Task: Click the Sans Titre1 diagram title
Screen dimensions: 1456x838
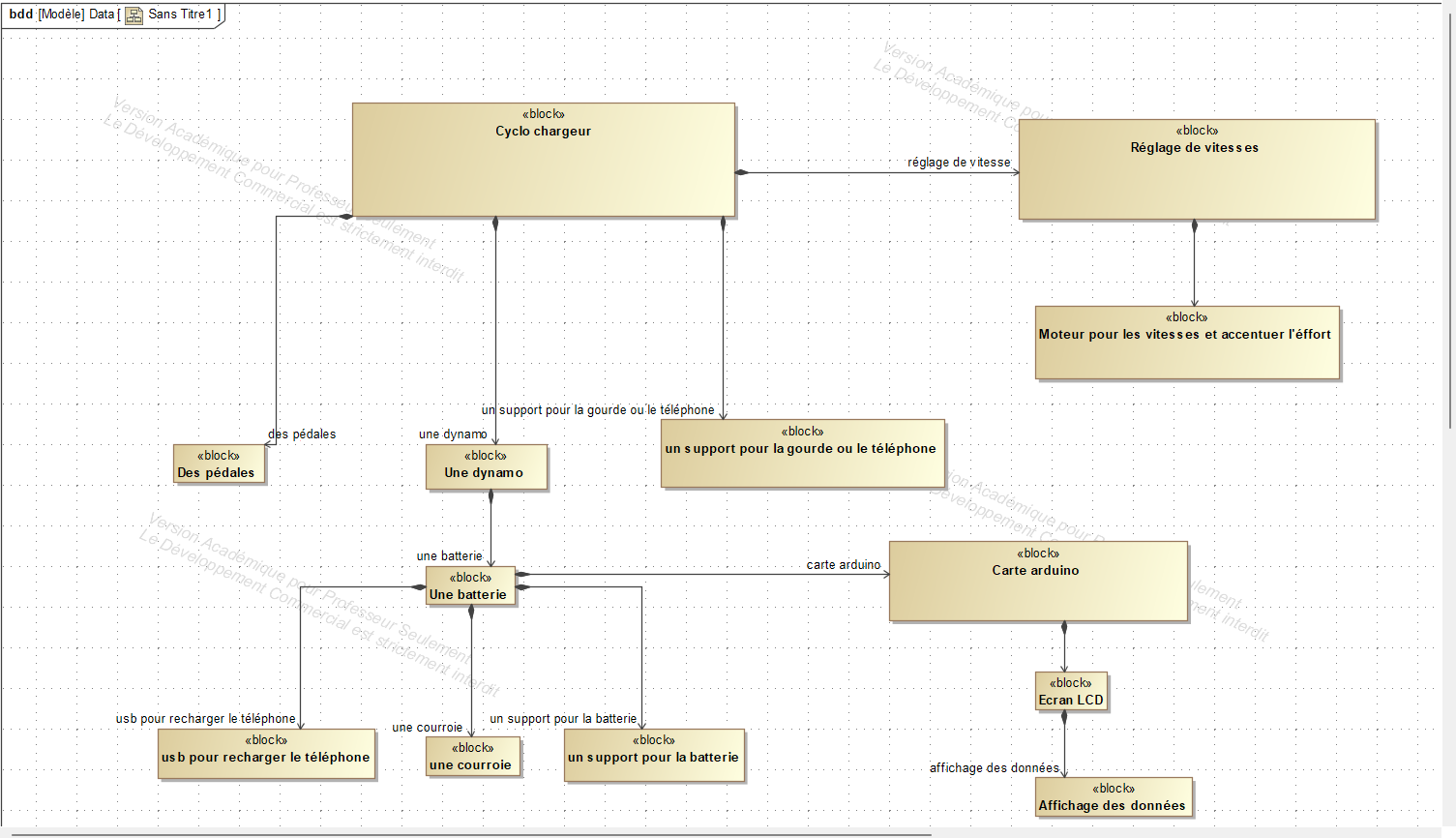Action: pos(180,15)
